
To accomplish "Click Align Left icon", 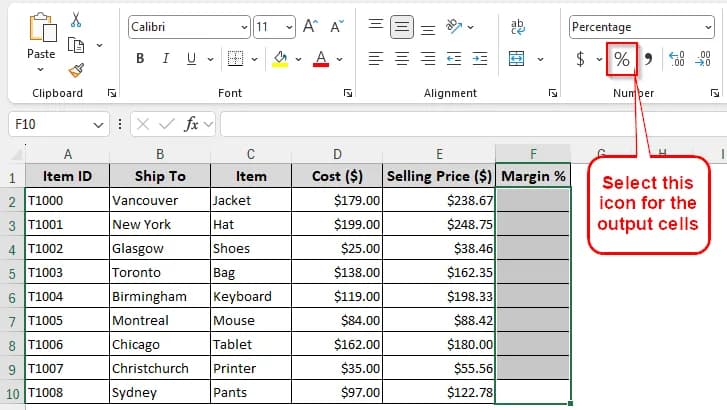I will coord(376,59).
